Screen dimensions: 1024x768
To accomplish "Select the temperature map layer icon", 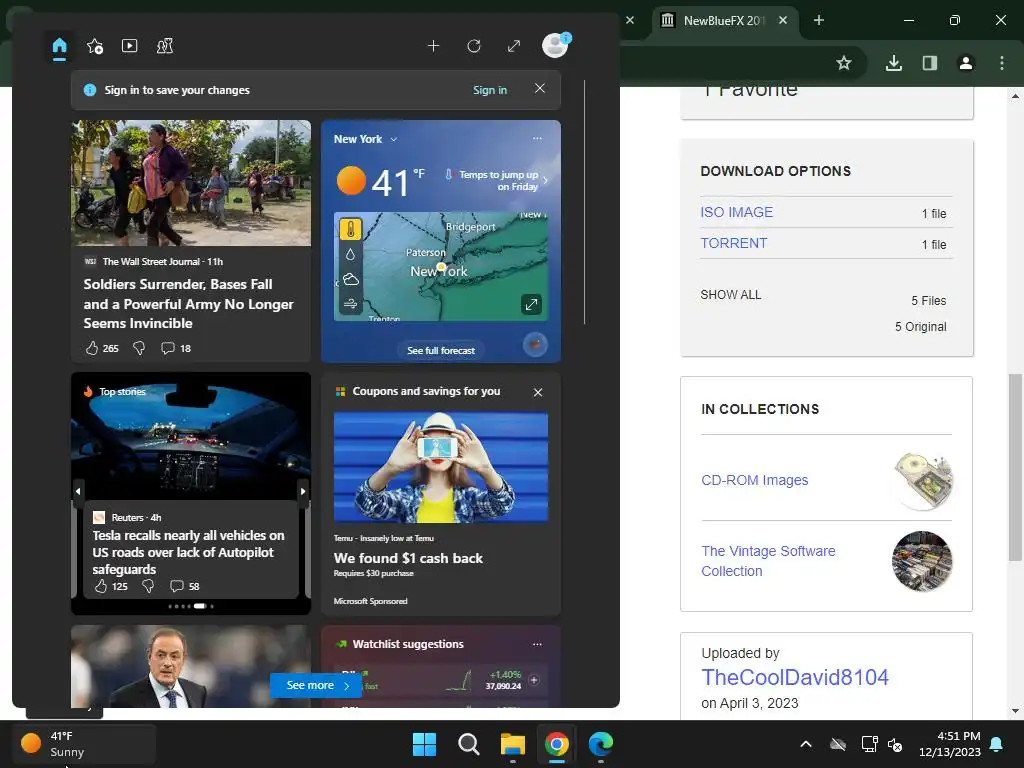I will click(351, 229).
